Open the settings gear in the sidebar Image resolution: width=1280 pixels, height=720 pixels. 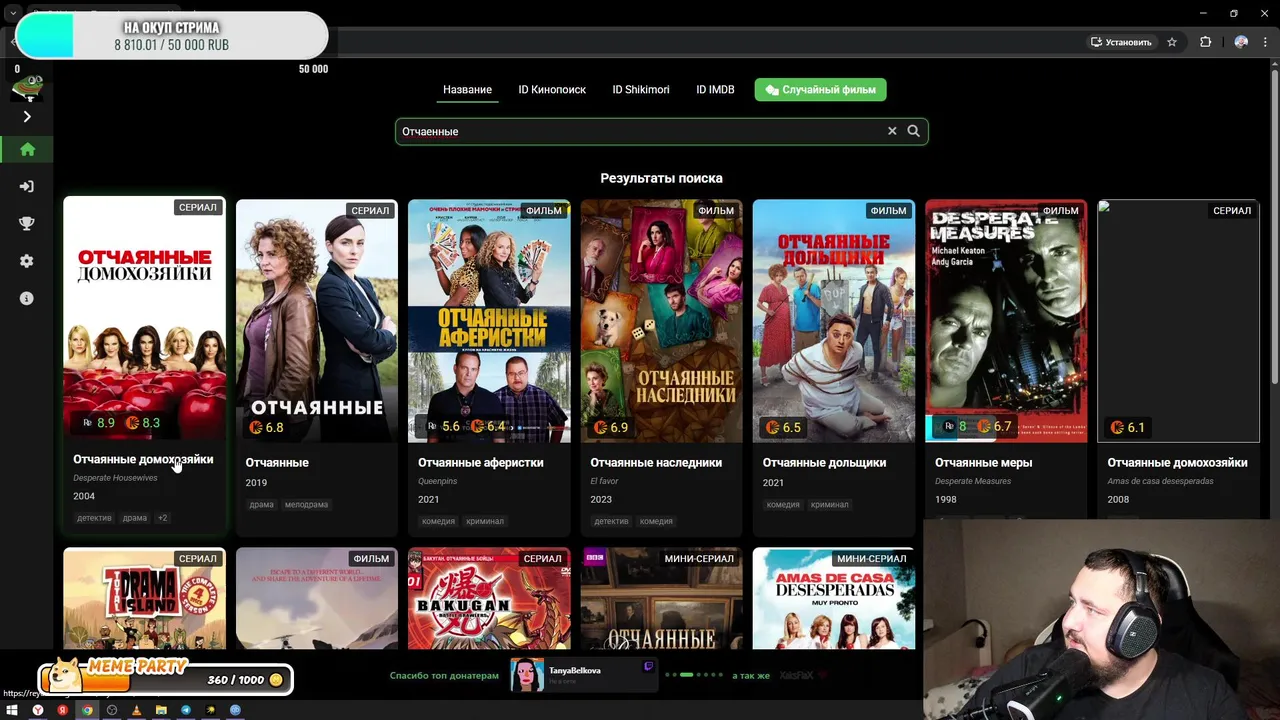pyautogui.click(x=27, y=261)
